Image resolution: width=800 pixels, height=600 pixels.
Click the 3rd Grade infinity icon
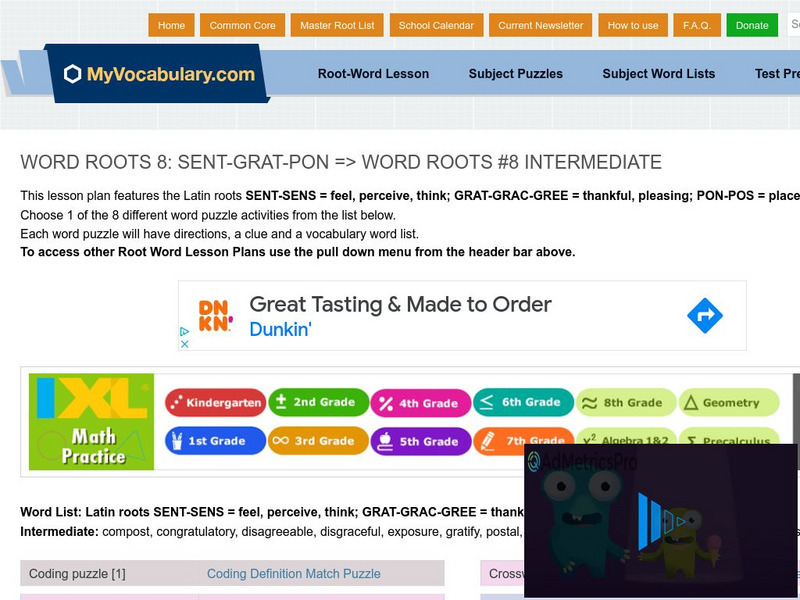click(283, 441)
